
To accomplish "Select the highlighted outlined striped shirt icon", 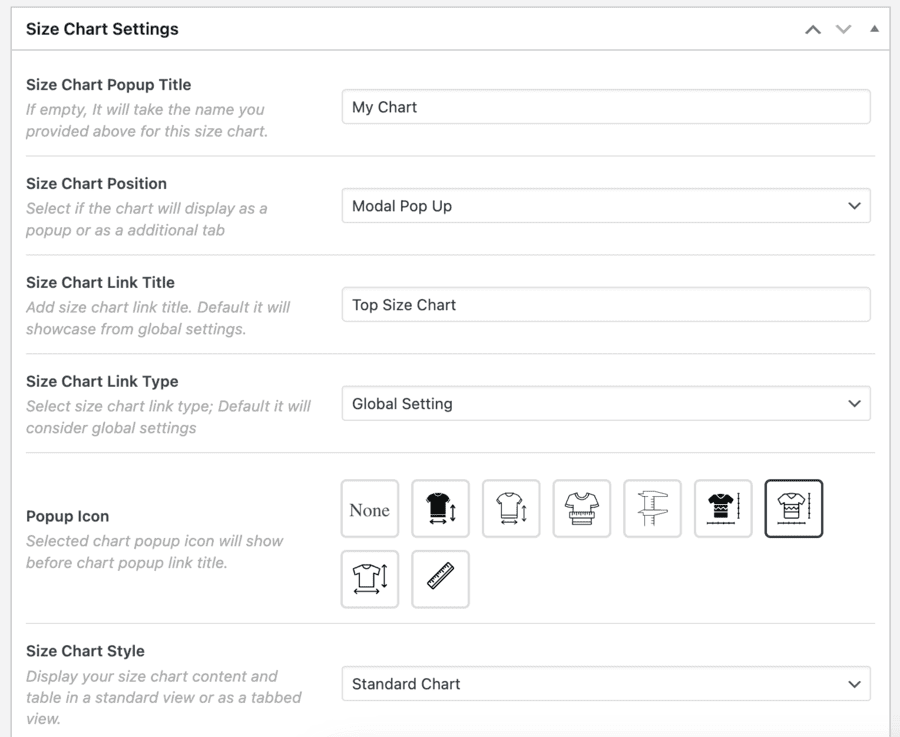I will [793, 509].
